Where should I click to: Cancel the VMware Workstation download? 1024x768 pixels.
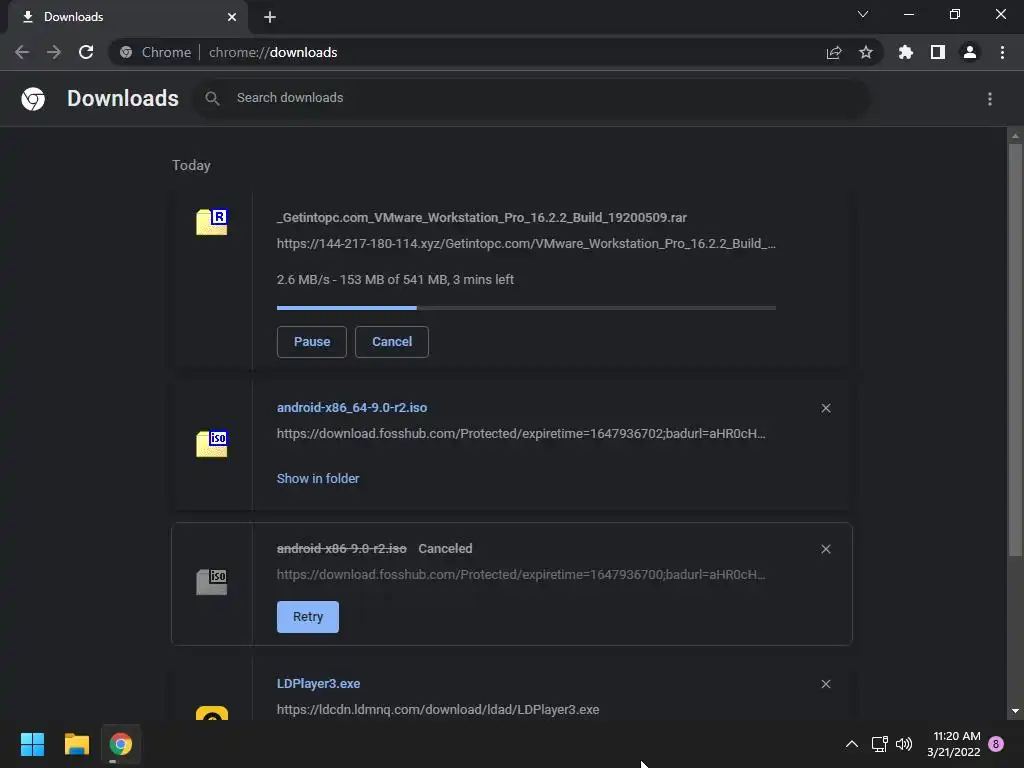click(392, 342)
